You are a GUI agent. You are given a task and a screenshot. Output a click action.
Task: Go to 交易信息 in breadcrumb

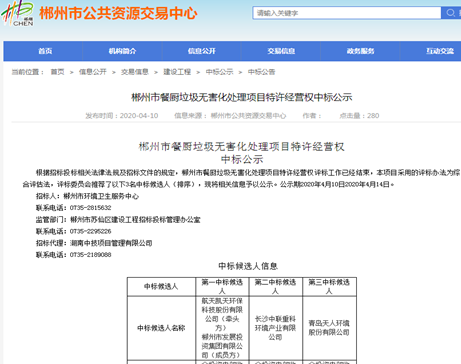click(x=135, y=72)
